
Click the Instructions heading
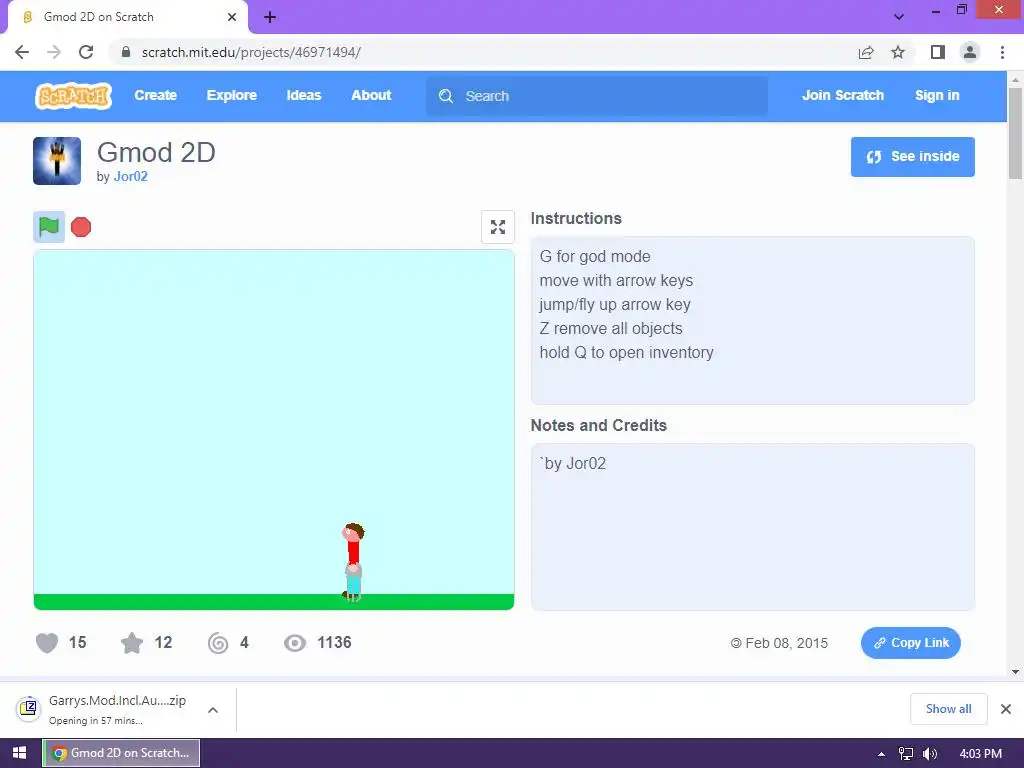576,218
